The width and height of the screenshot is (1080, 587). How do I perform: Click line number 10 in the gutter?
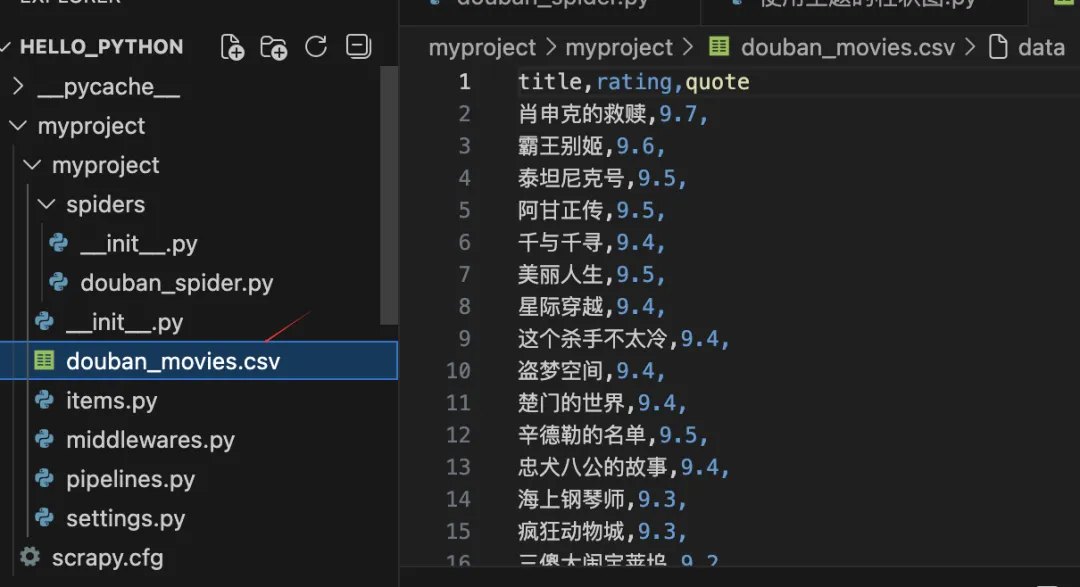[x=458, y=371]
